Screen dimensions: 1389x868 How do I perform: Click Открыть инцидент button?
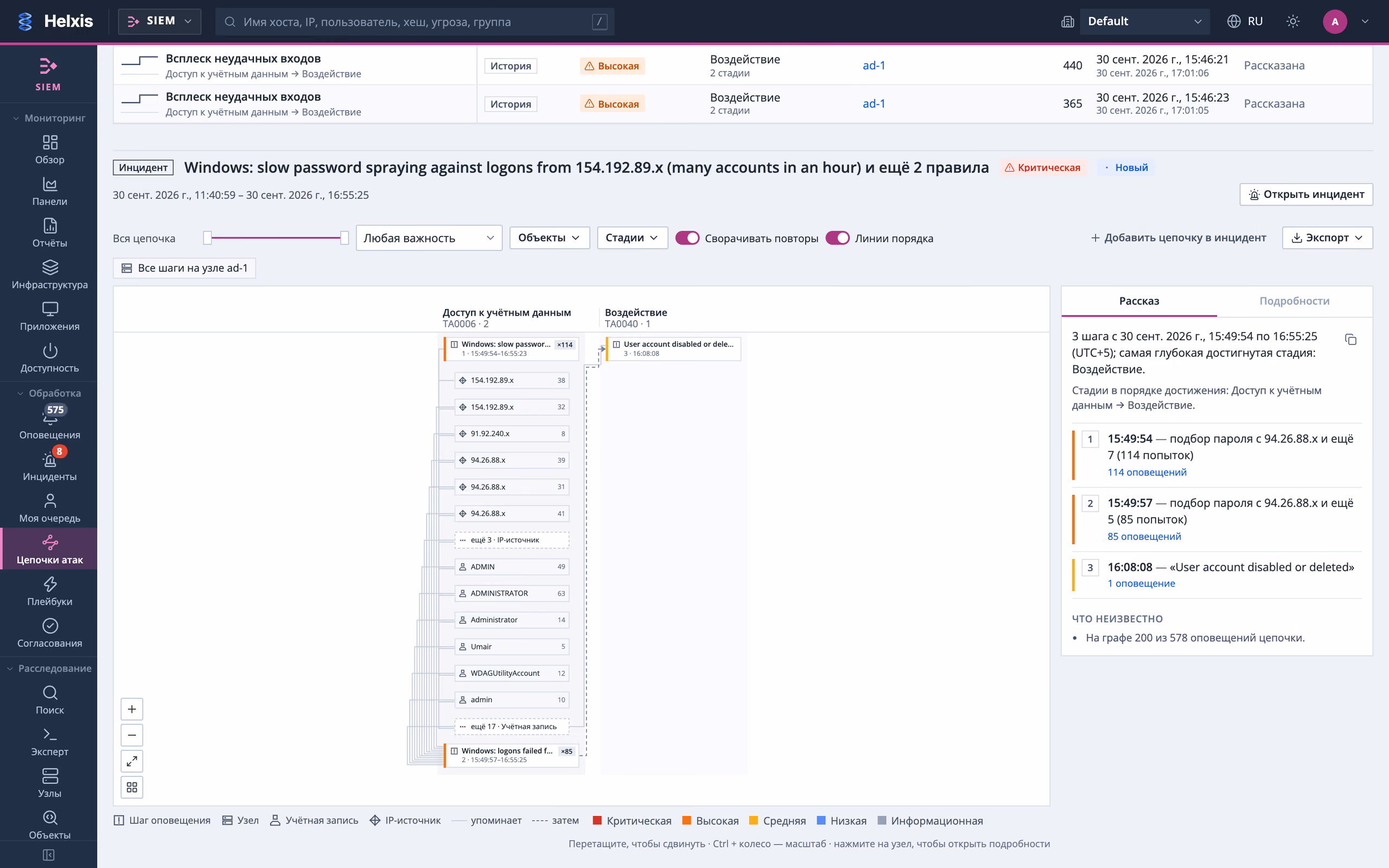[x=1306, y=194]
